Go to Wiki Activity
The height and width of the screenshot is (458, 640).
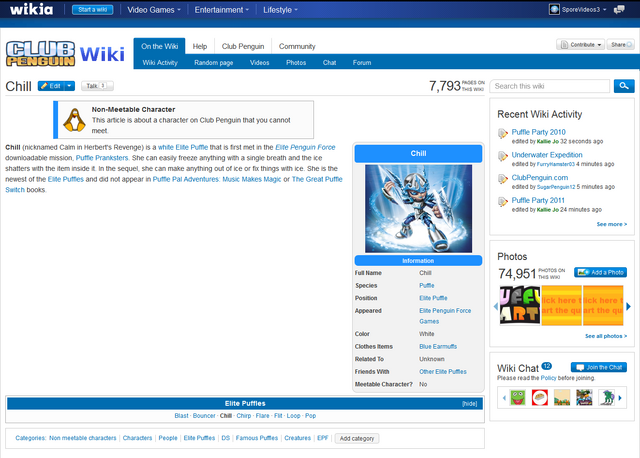pyautogui.click(x=160, y=62)
